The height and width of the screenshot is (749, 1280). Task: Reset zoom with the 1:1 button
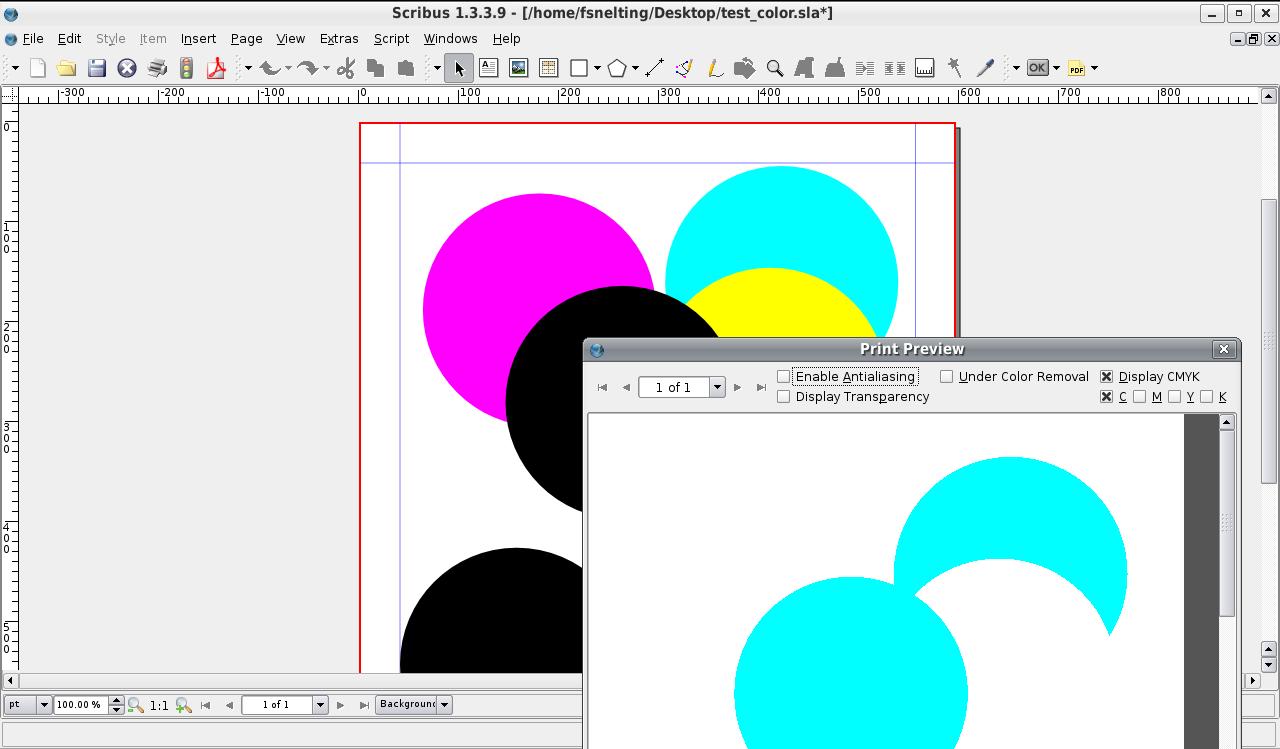159,705
